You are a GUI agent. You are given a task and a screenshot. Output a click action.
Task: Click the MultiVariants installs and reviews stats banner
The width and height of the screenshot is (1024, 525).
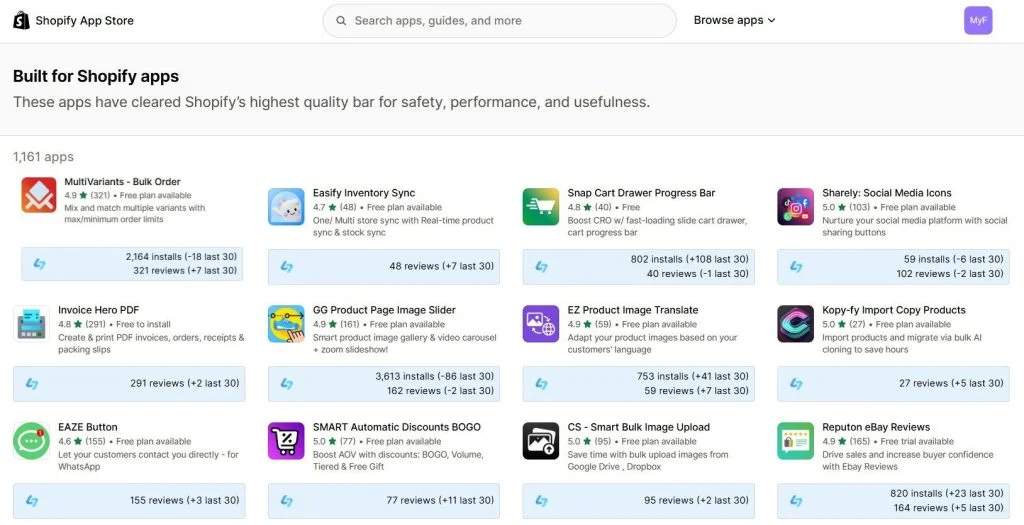132,264
